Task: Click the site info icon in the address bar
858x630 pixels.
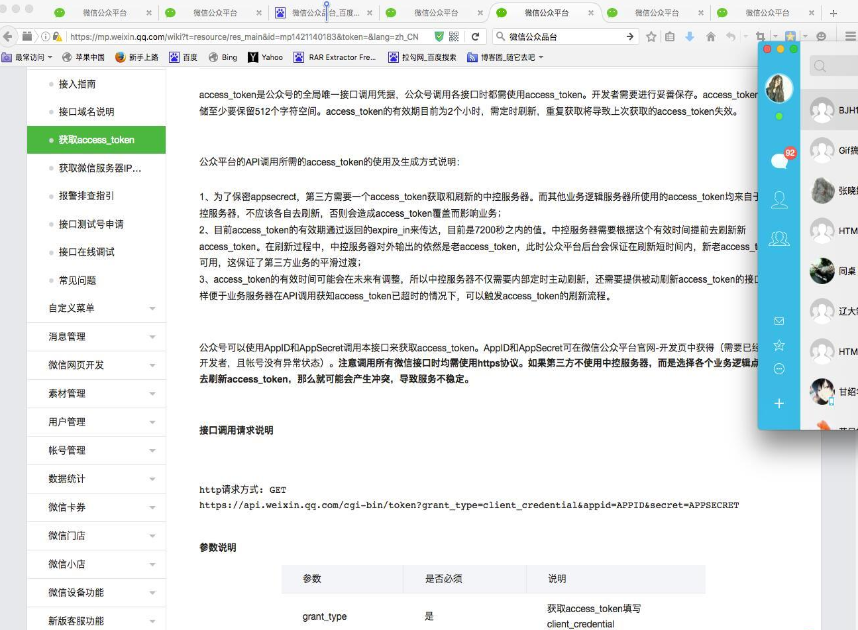Action: coord(45,37)
